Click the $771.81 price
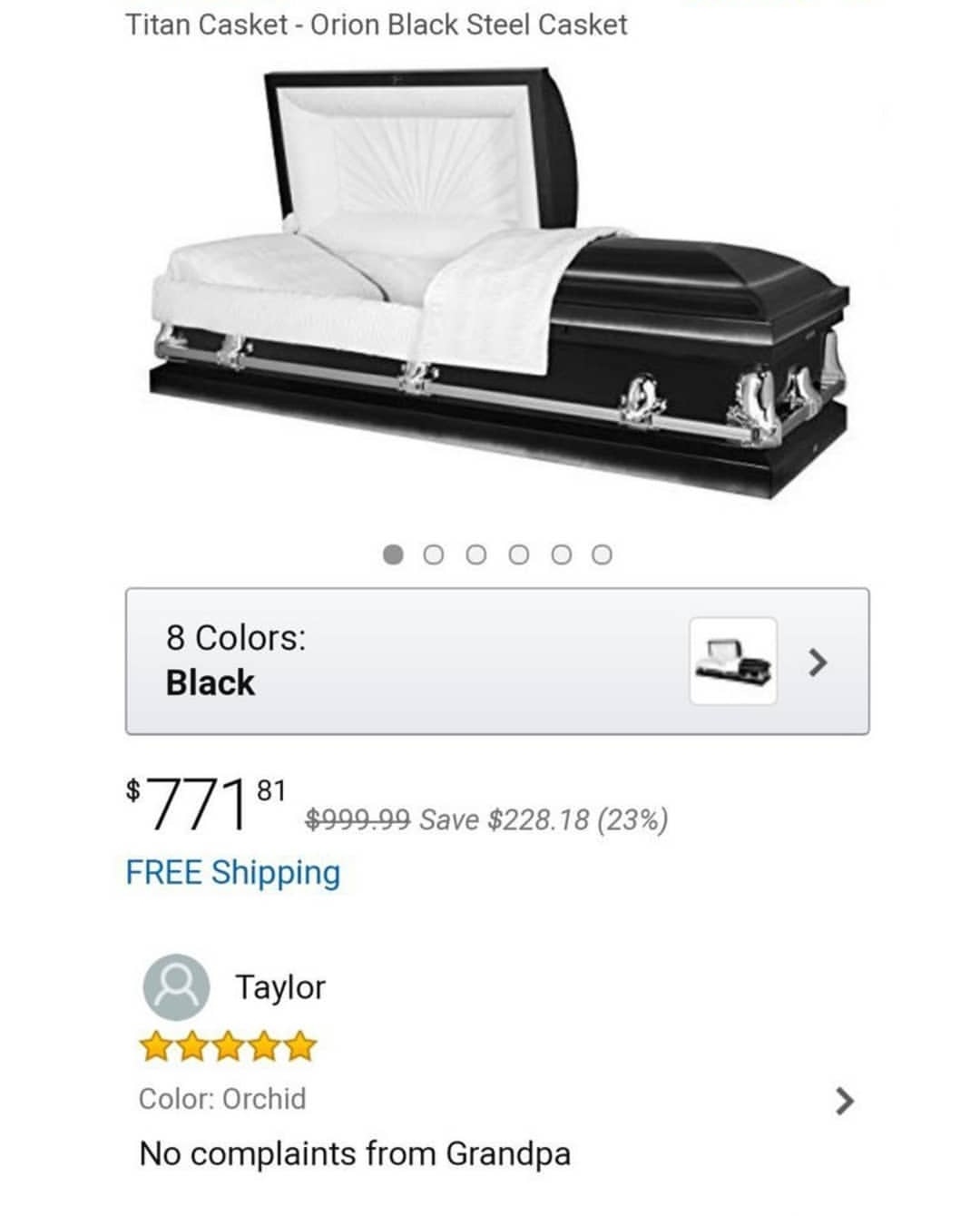 pos(206,803)
